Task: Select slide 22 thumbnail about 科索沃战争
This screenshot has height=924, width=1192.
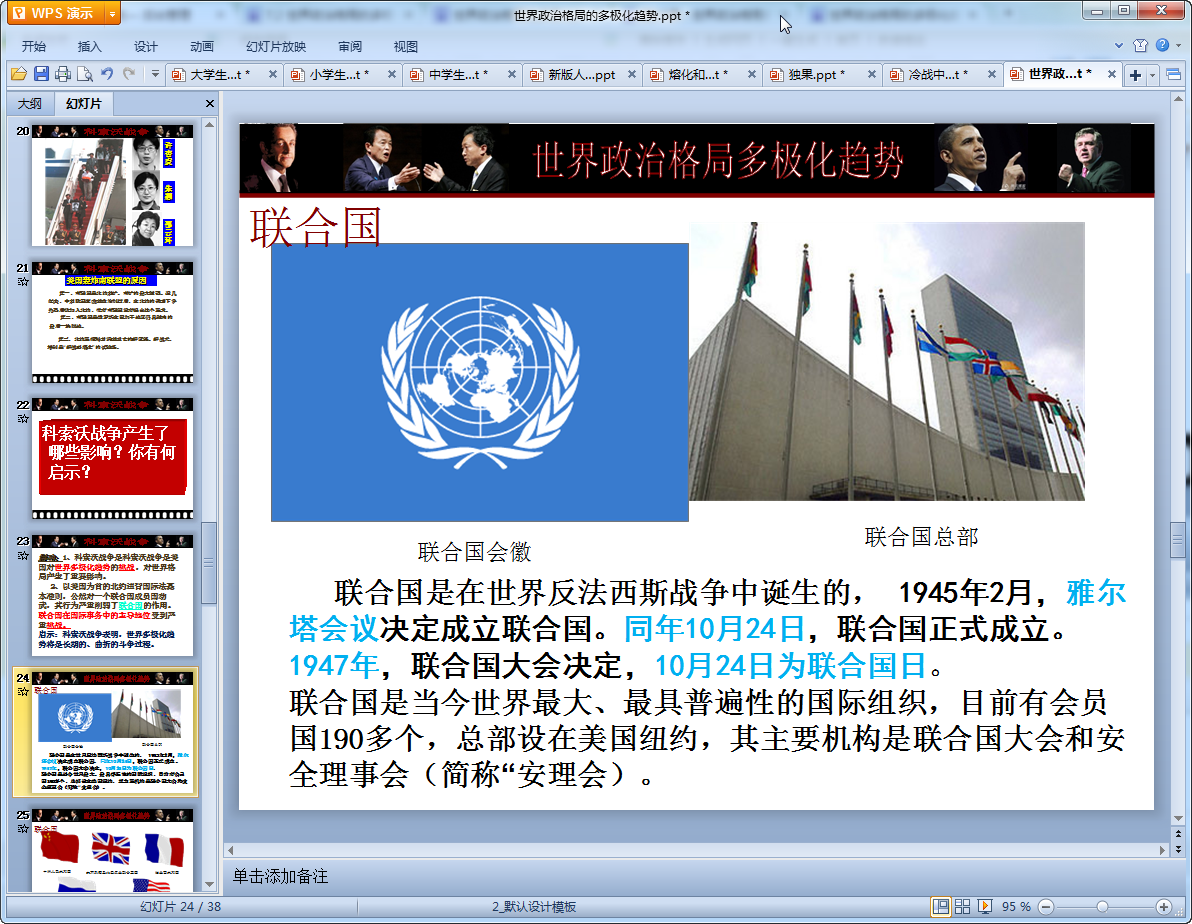Action: [113, 459]
